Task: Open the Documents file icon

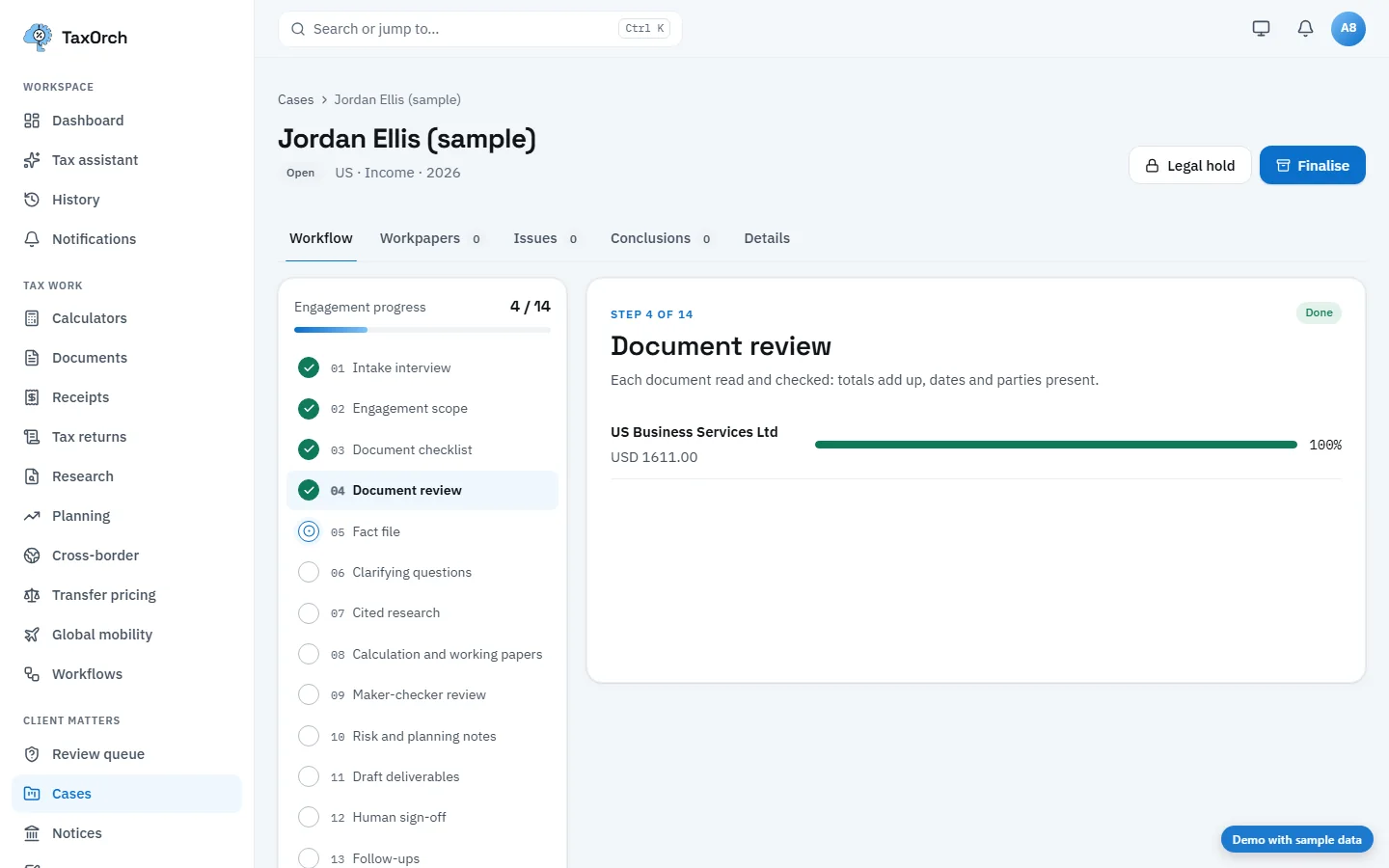Action: 32,358
